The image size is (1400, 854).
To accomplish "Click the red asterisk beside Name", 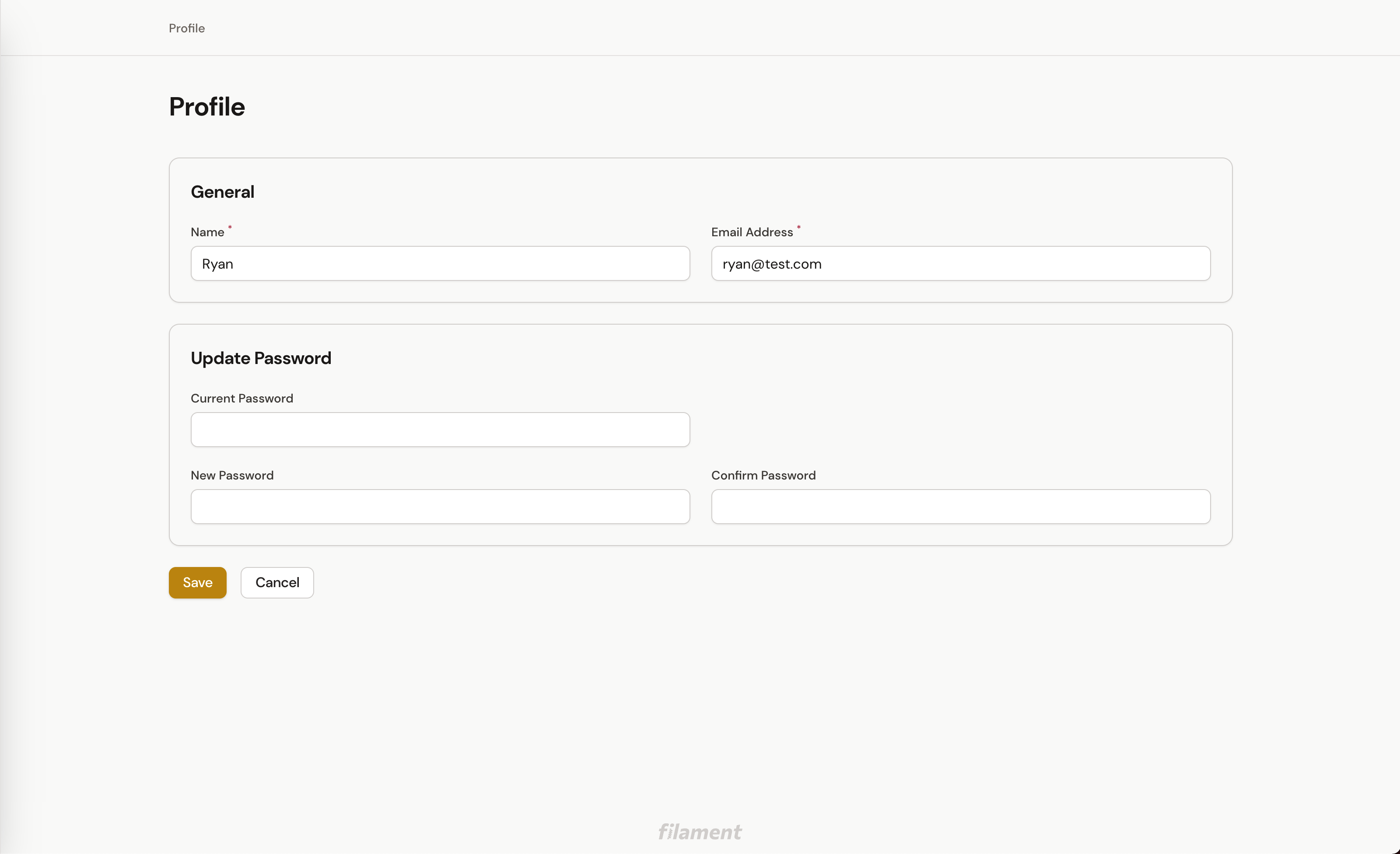I will click(230, 227).
